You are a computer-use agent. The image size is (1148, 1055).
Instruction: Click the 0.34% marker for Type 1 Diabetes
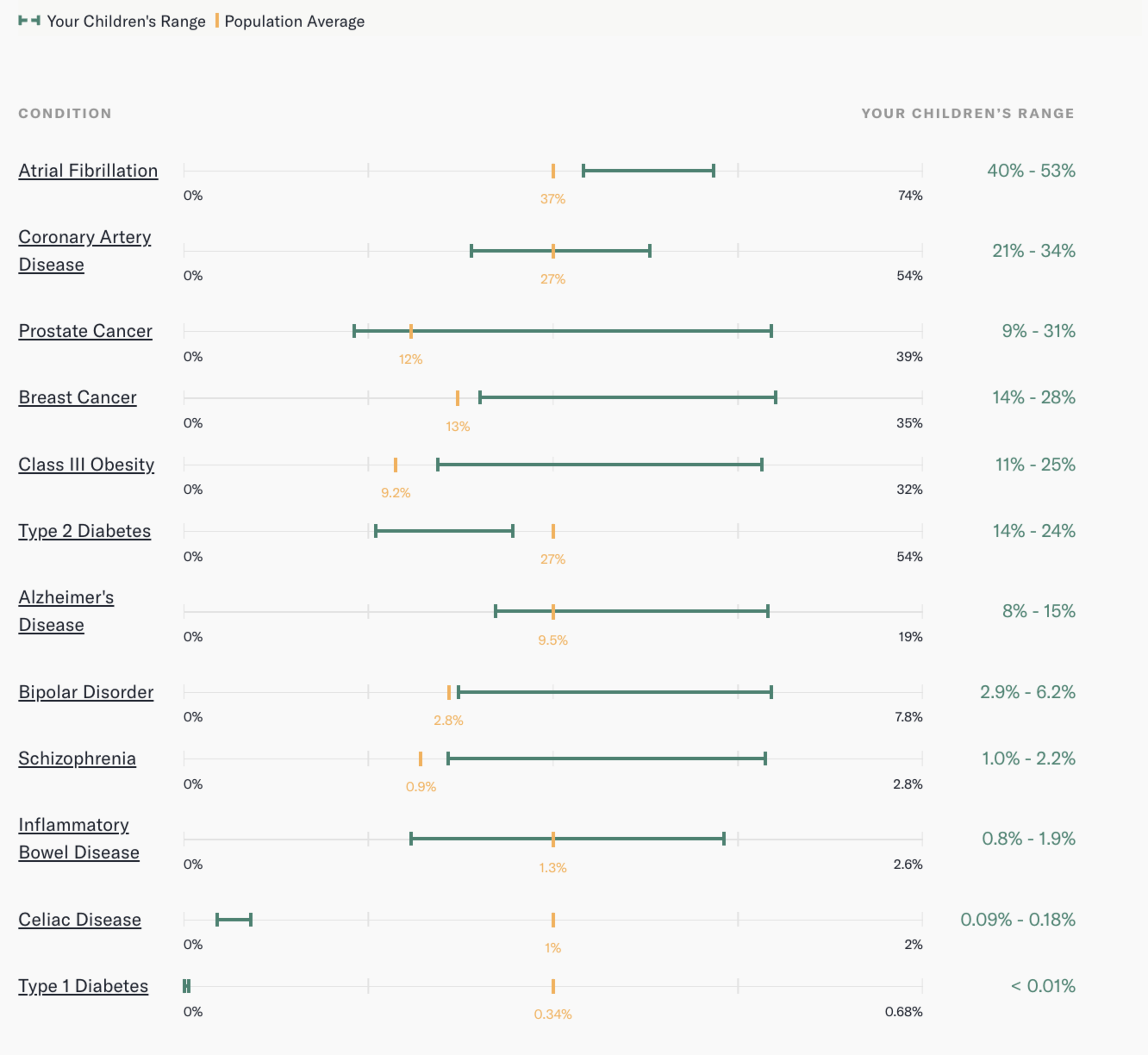(x=553, y=987)
